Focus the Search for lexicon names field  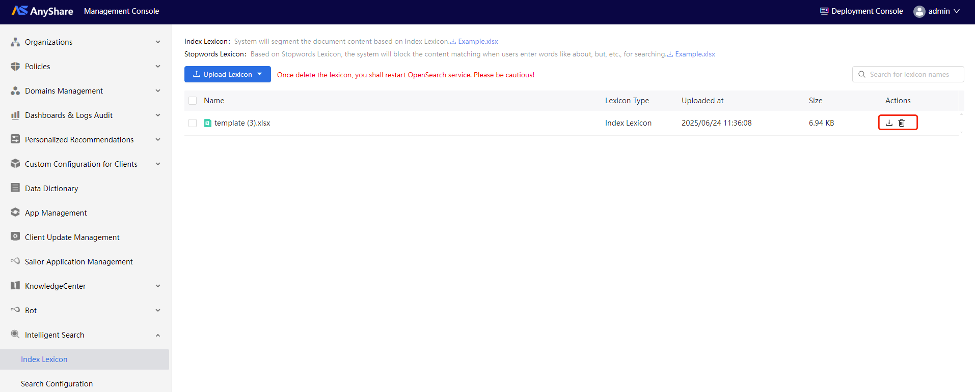tap(909, 75)
